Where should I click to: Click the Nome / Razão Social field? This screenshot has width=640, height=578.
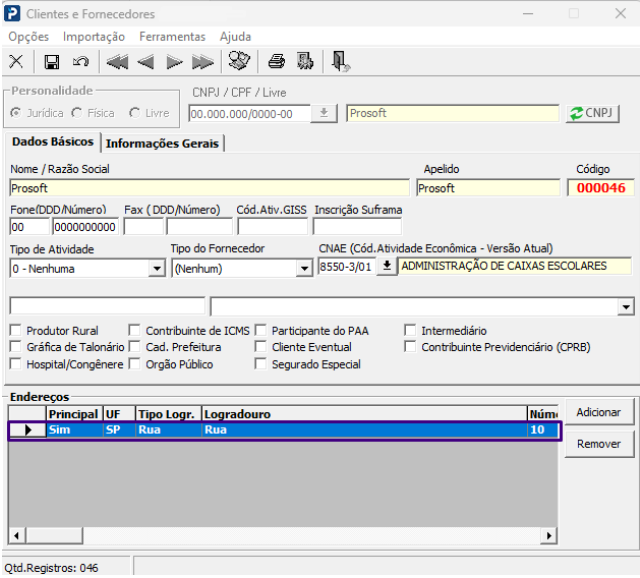(209, 188)
